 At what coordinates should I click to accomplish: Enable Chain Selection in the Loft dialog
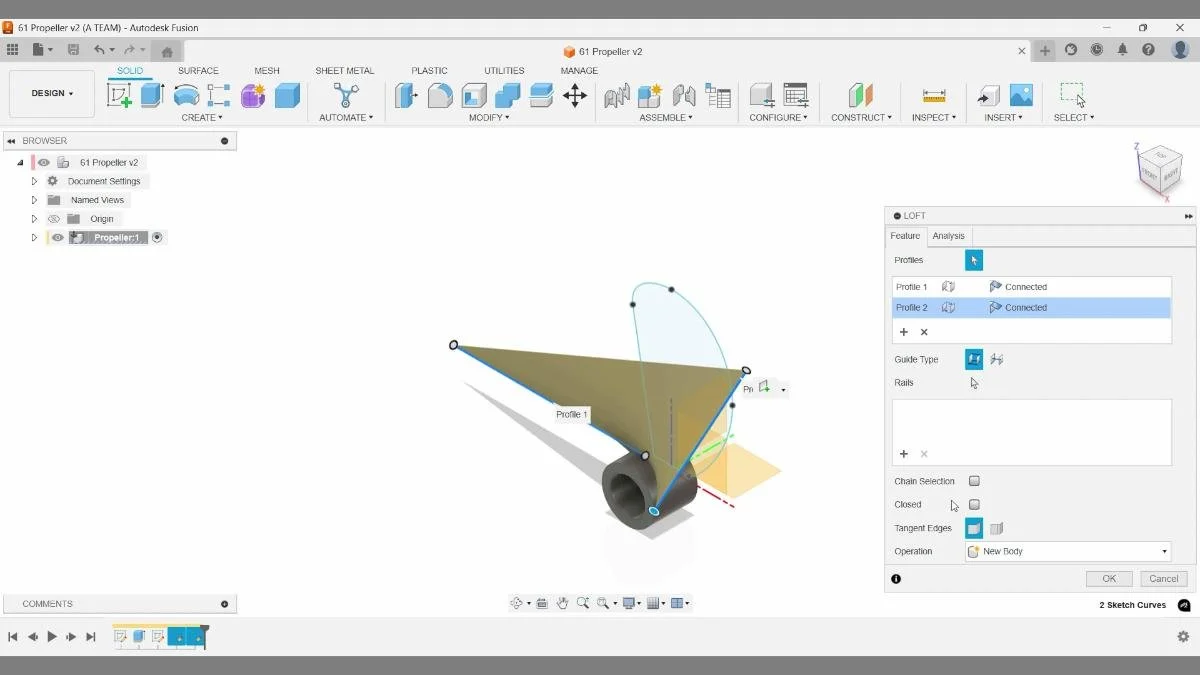pos(974,481)
